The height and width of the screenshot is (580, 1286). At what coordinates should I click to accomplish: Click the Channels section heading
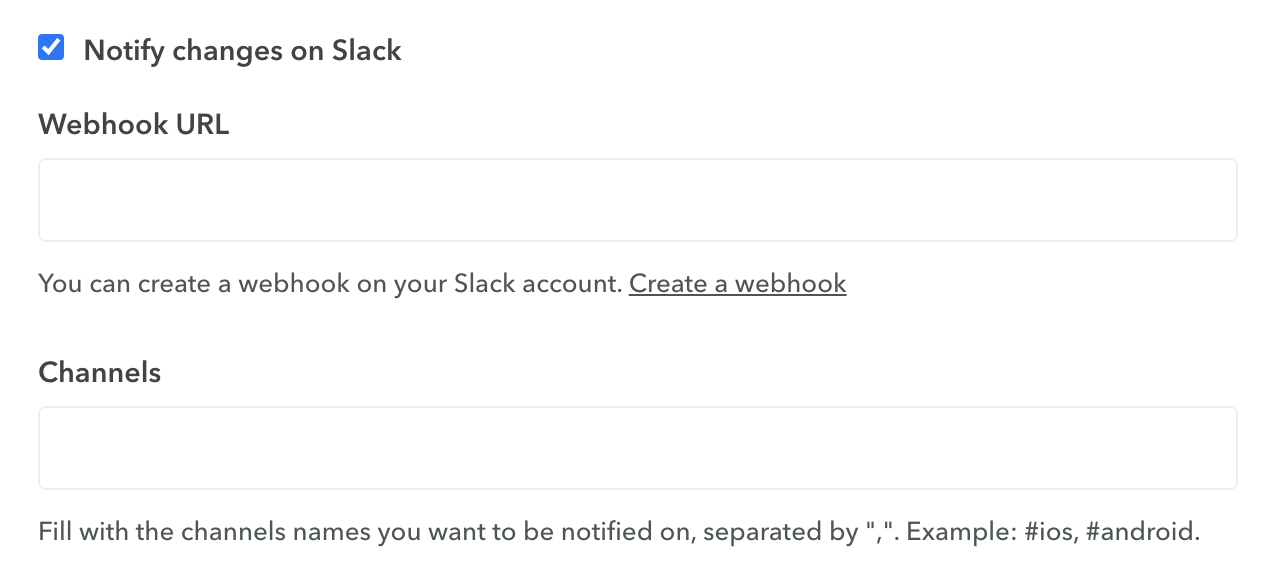pyautogui.click(x=99, y=372)
